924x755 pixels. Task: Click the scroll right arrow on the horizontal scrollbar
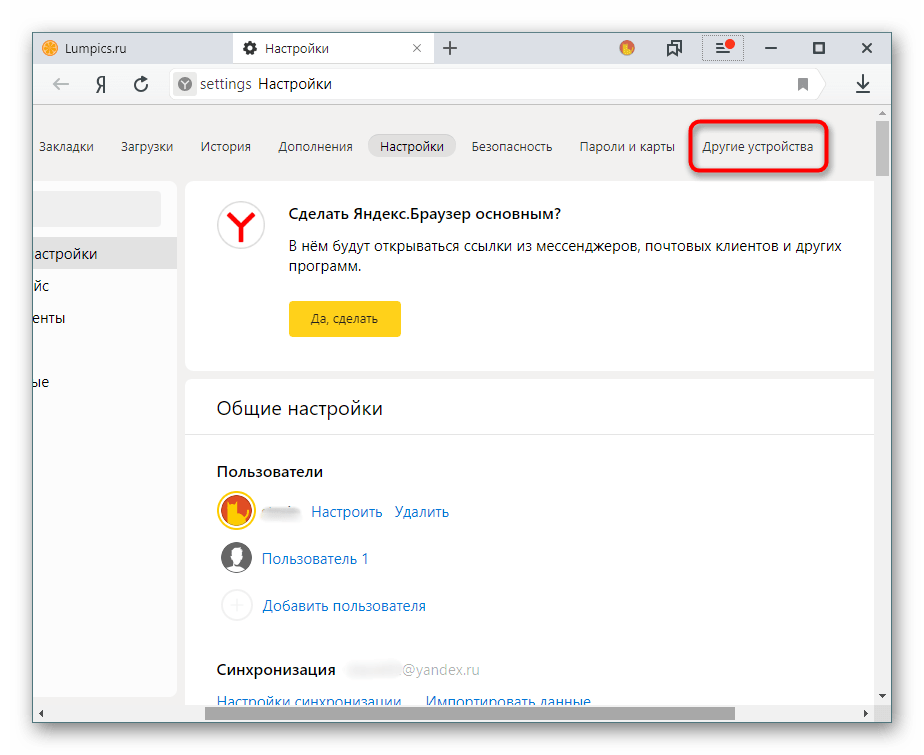point(865,713)
